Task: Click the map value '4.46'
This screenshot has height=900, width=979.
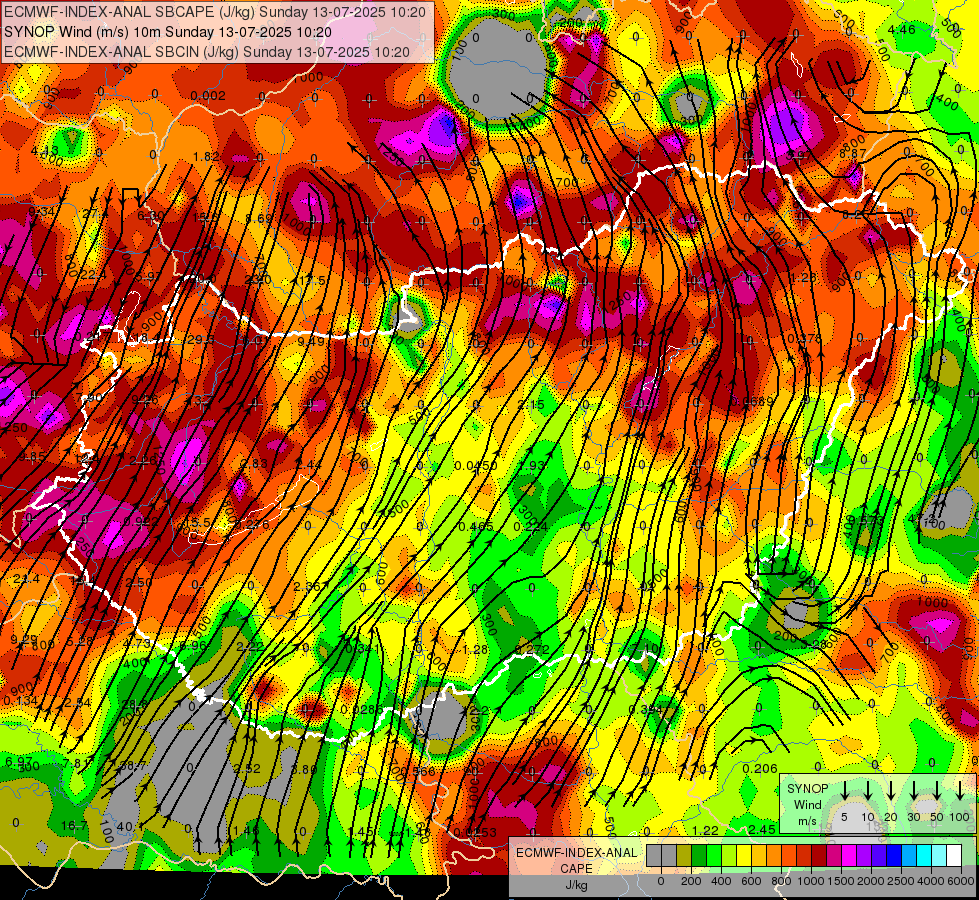Action: point(901,29)
